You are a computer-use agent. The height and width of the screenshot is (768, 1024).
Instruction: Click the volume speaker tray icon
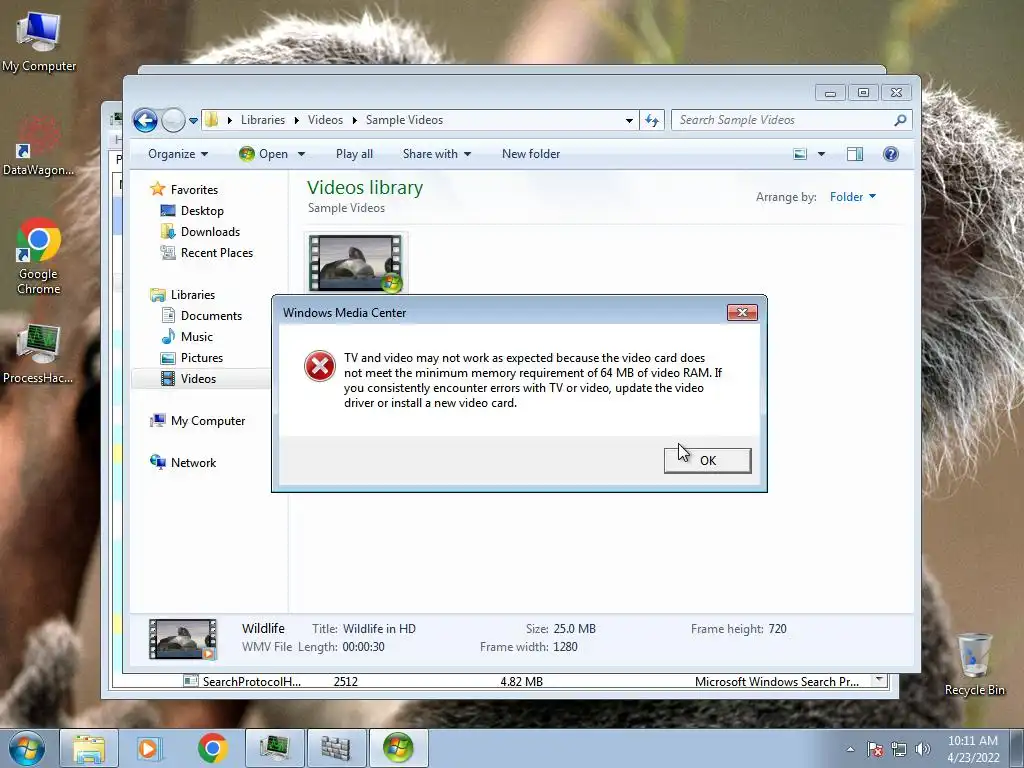[922, 749]
